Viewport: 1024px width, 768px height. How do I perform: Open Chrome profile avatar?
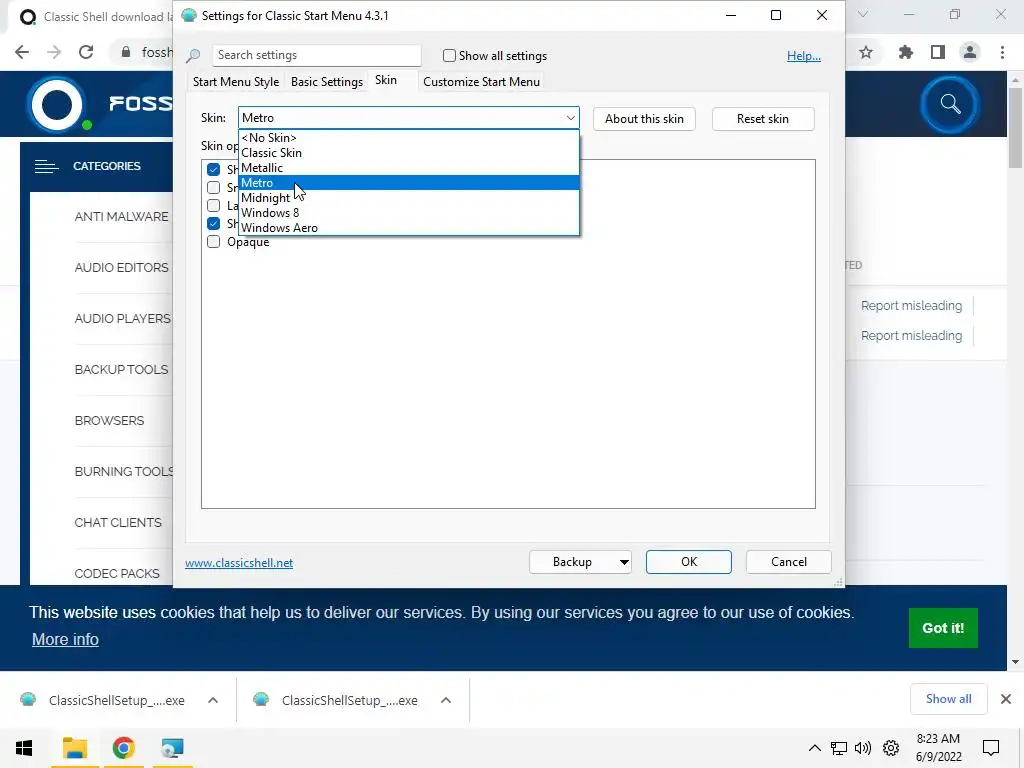970,52
